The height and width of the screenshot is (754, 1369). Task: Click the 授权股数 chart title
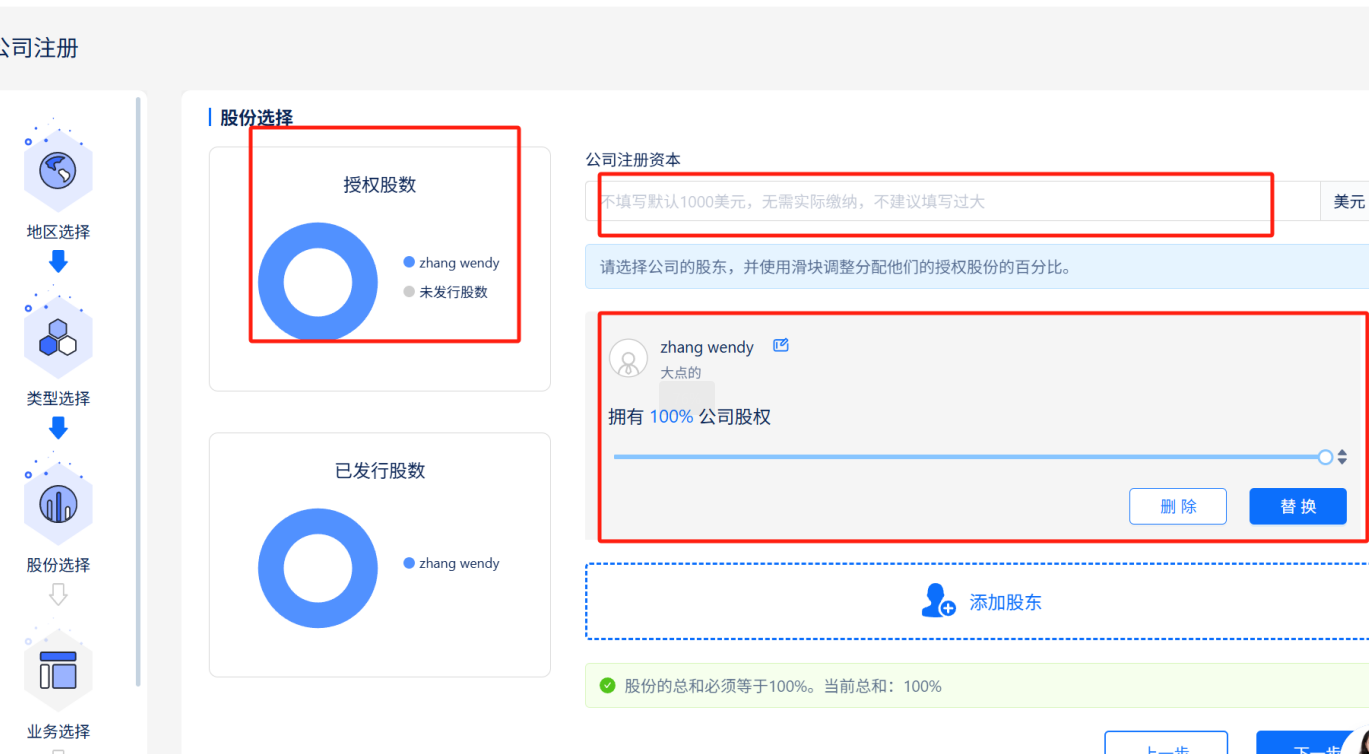click(x=380, y=185)
